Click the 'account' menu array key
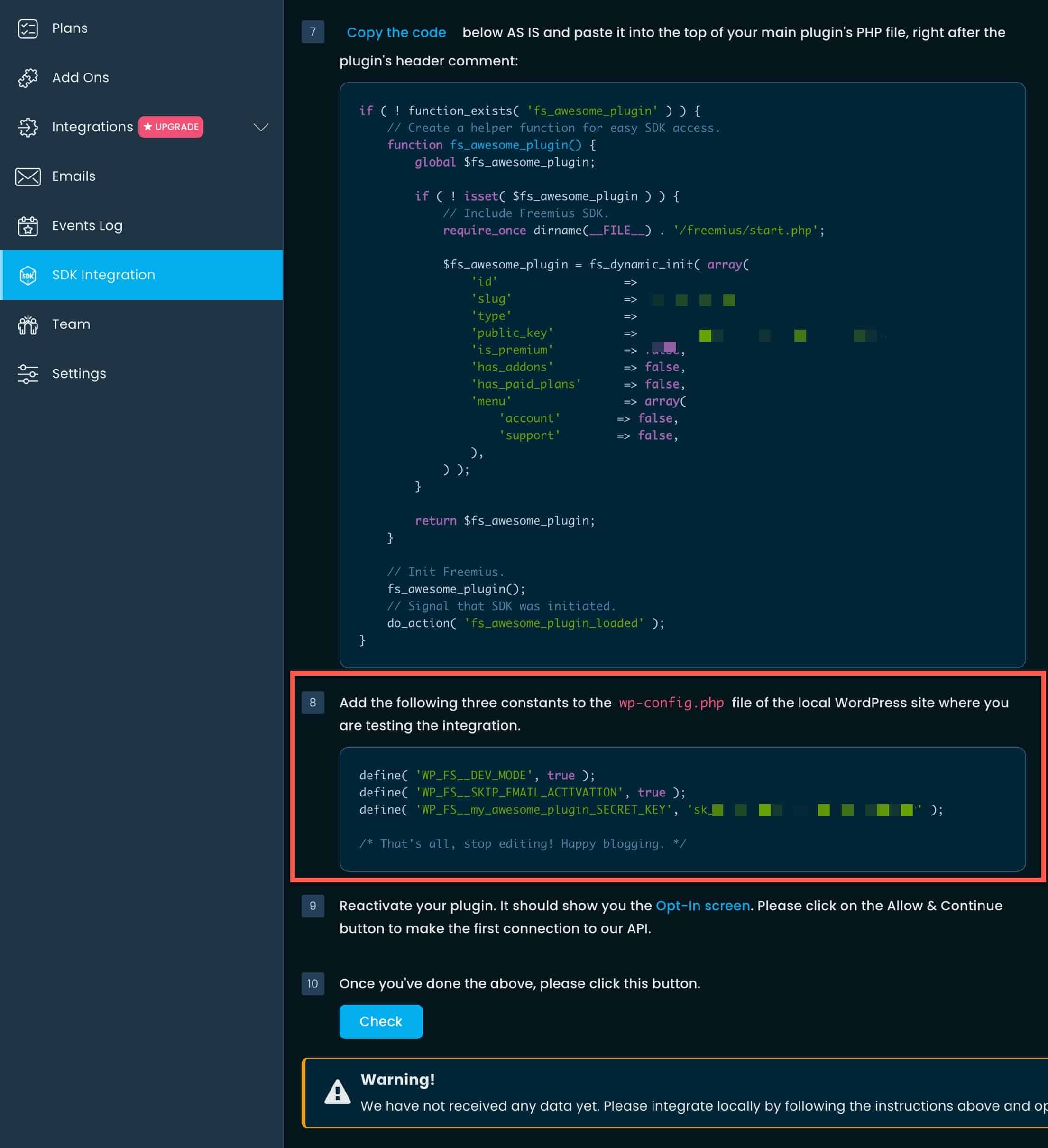Viewport: 1048px width, 1148px height. [529, 418]
